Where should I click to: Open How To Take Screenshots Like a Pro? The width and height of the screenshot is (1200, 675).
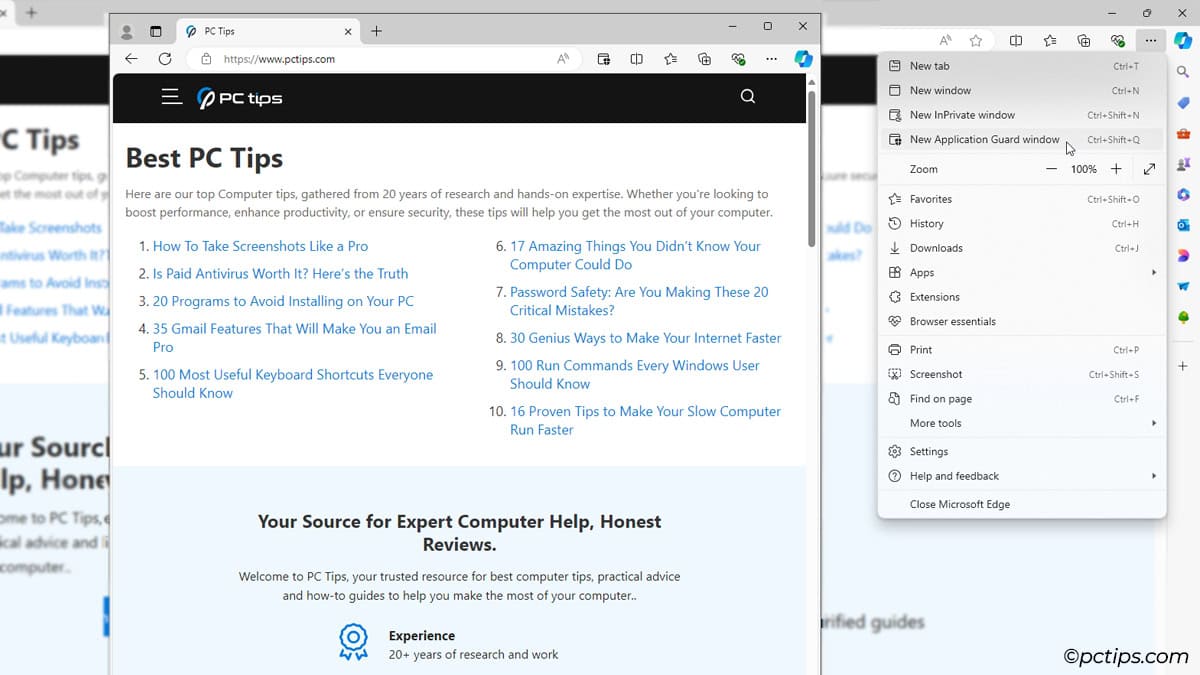(x=260, y=246)
